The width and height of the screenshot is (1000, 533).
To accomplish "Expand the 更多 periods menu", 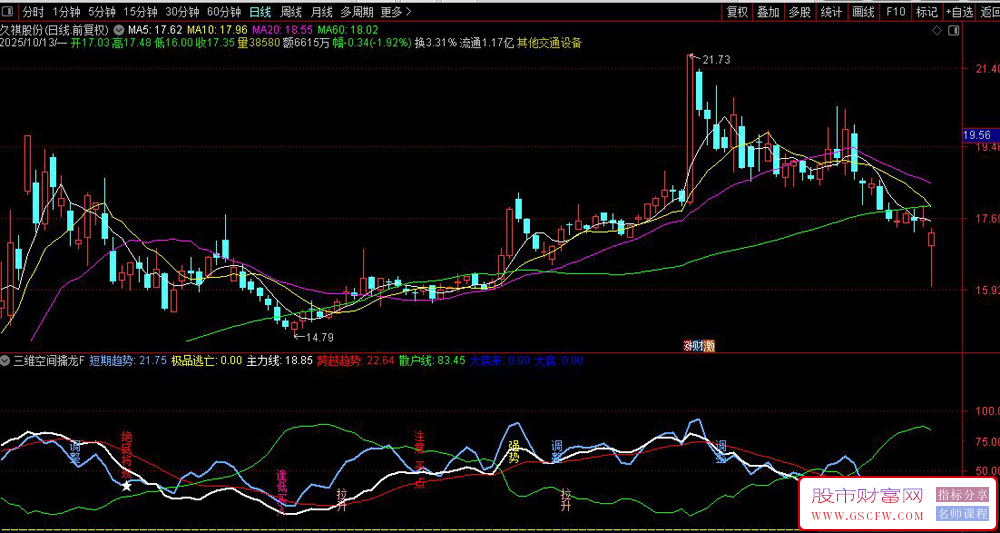I will [396, 11].
